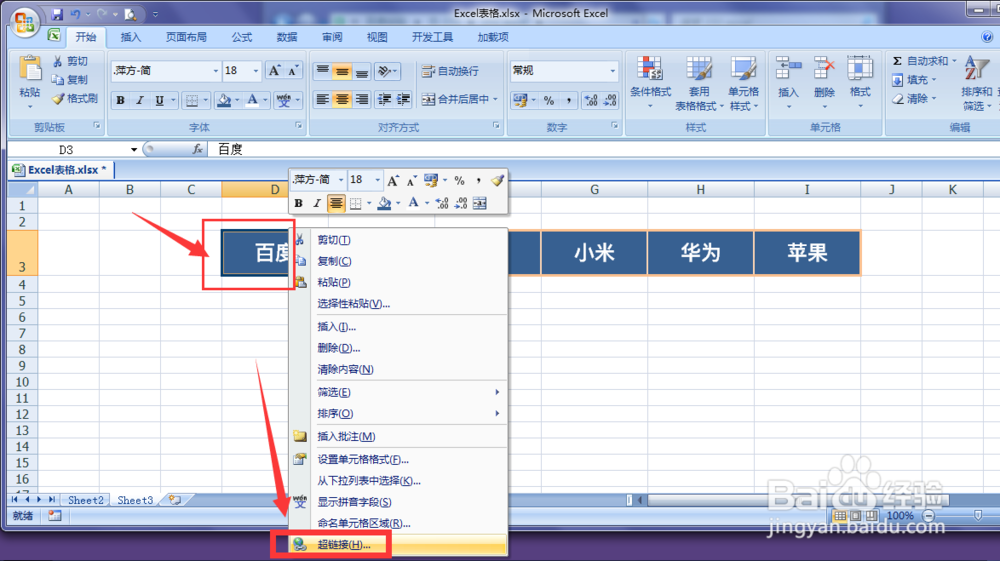Select the 华为 cell
This screenshot has height=561, width=1000.
(700, 253)
